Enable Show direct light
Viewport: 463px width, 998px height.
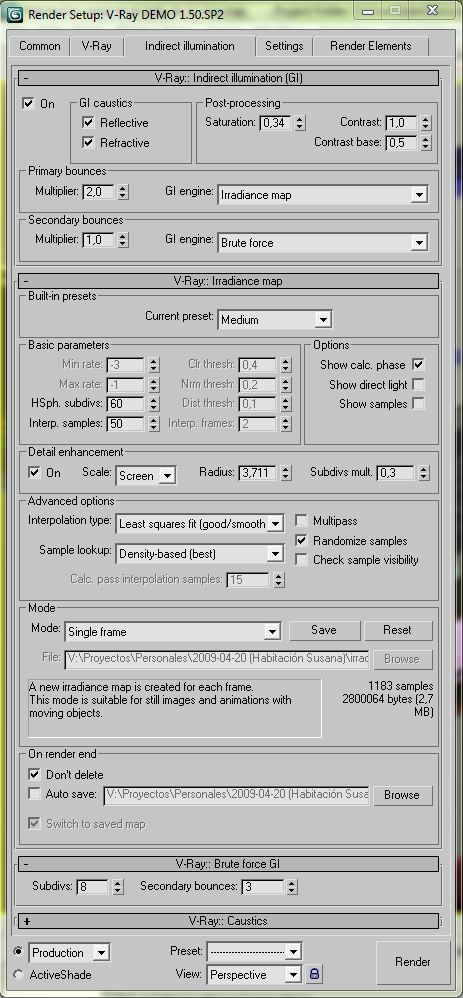click(418, 384)
